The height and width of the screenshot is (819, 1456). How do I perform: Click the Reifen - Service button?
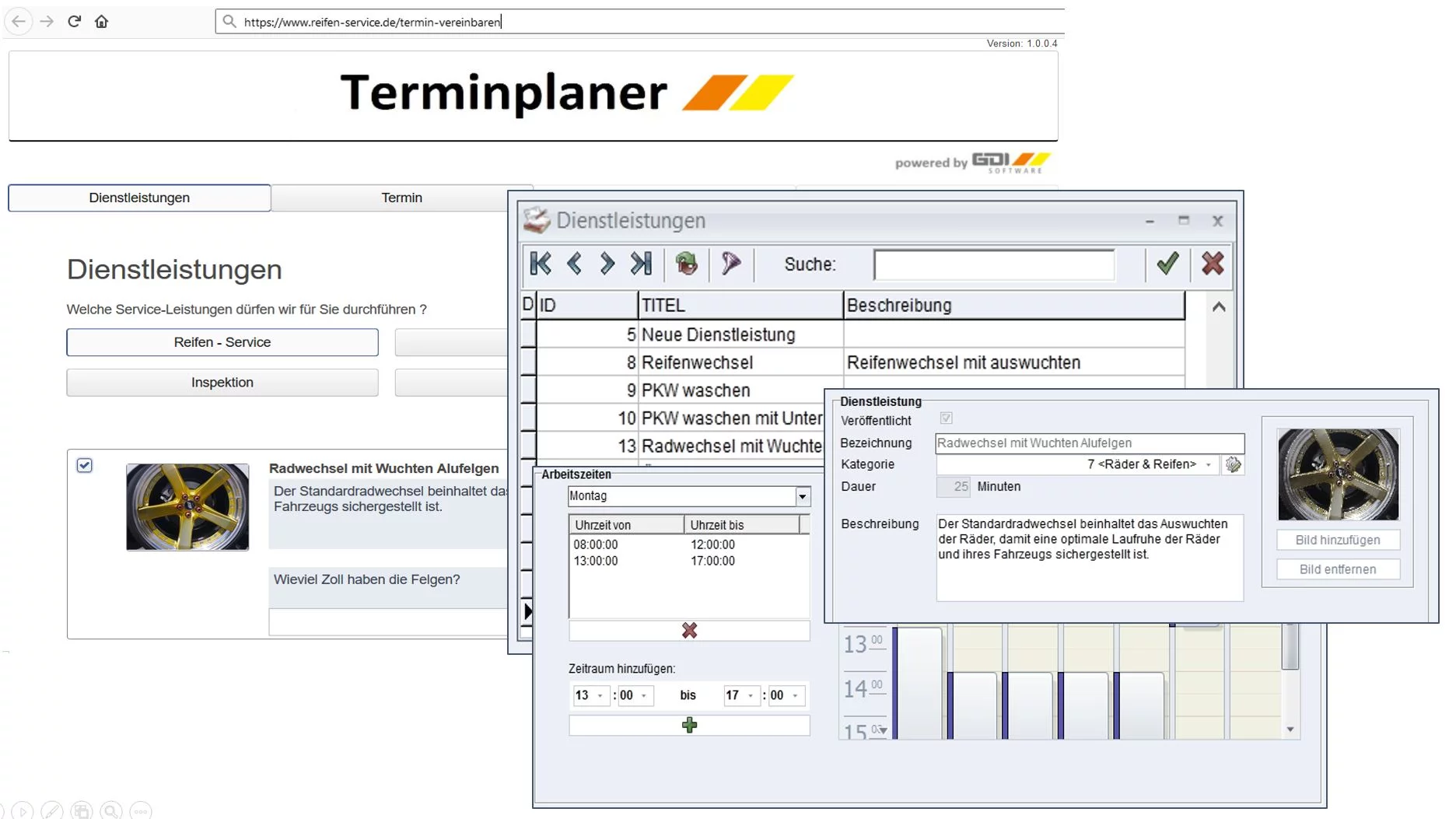tap(222, 342)
